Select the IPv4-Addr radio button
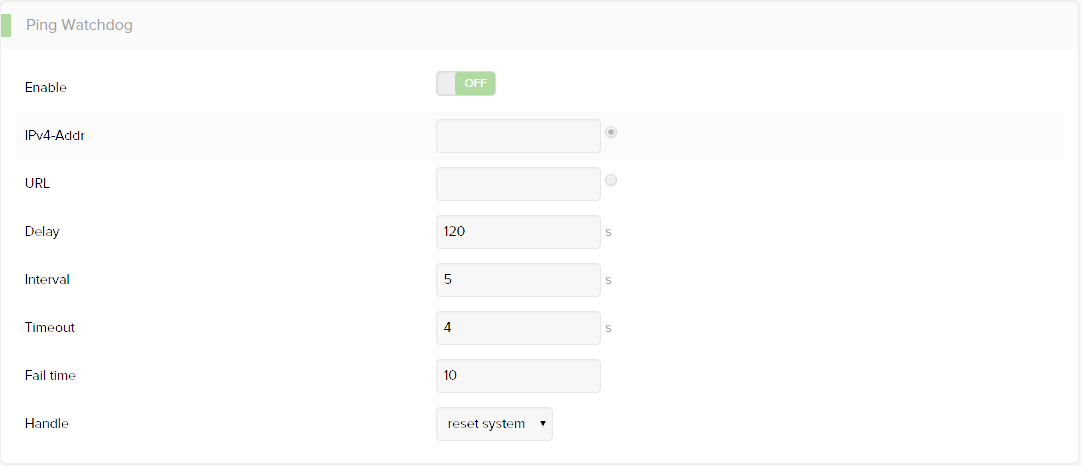Viewport: 1082px width, 466px height. pos(611,132)
